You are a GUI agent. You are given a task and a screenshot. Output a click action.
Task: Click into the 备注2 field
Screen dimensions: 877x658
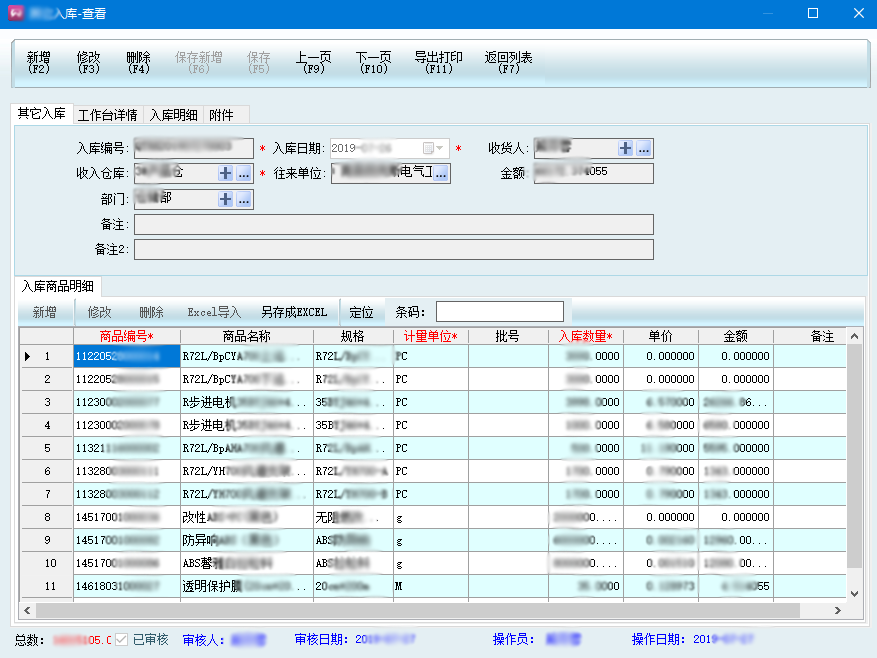coord(394,250)
